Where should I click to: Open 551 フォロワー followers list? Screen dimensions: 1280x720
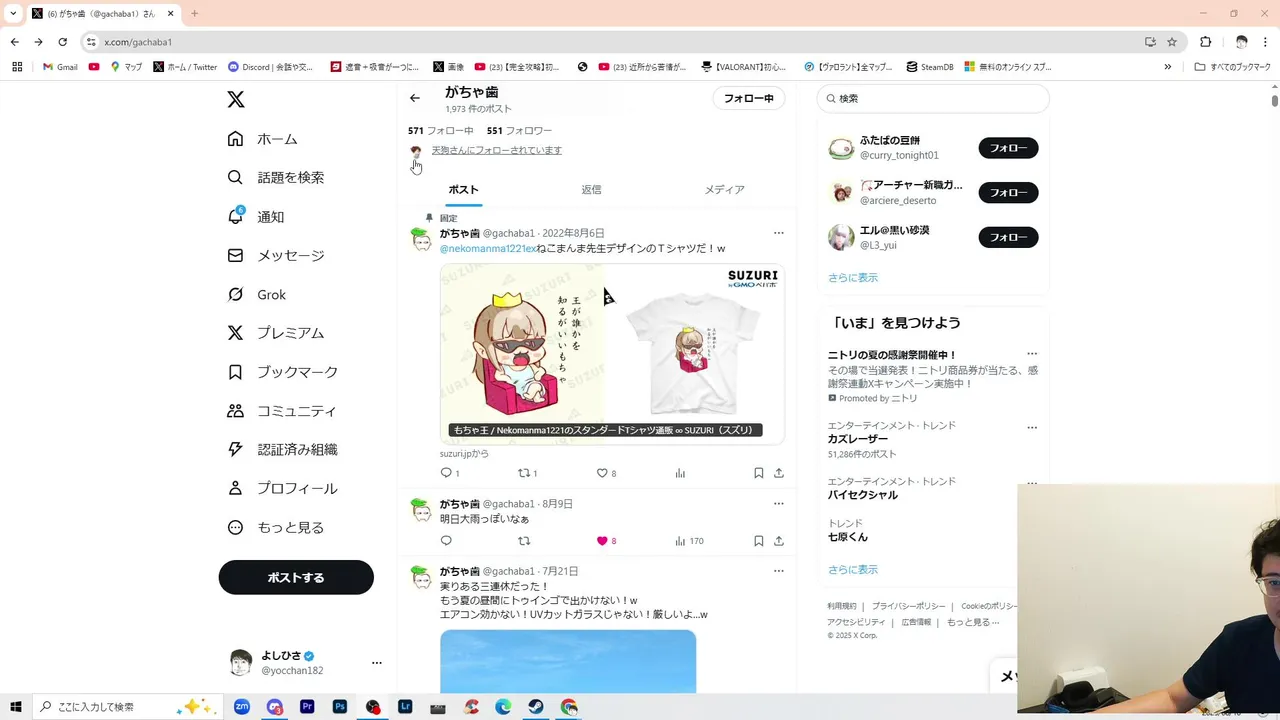[519, 131]
